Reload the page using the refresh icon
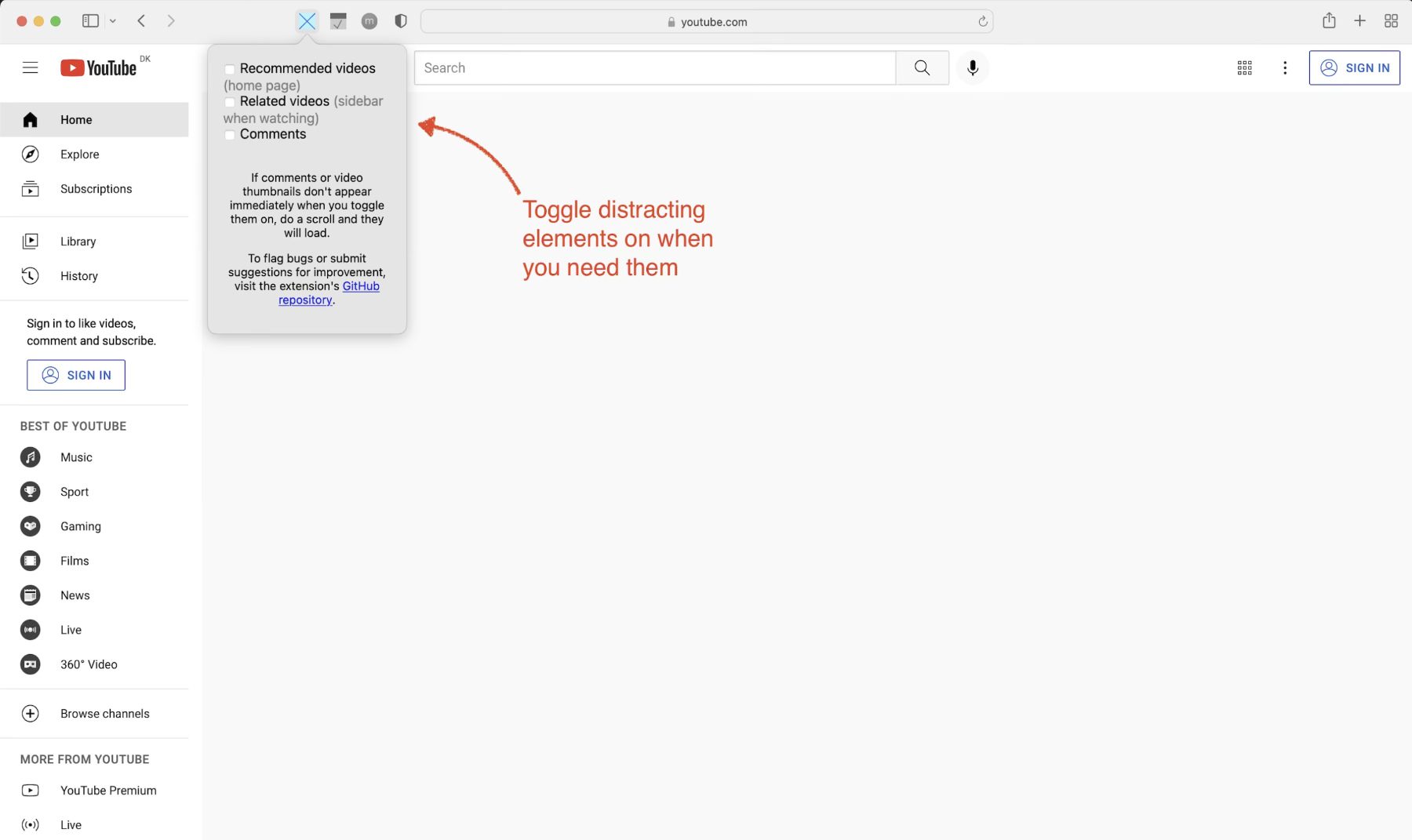The height and width of the screenshot is (840, 1412). point(982,22)
